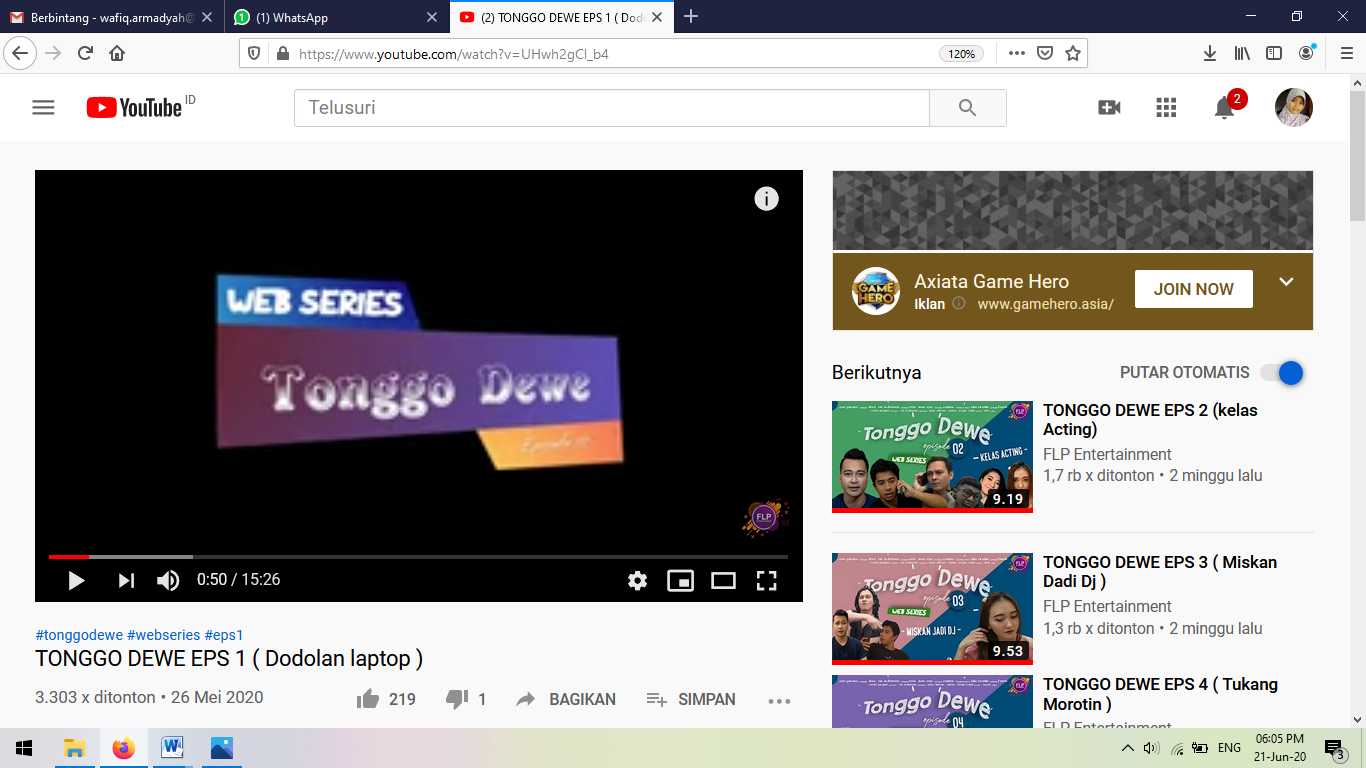Click the video upload camera icon
Screen dimensions: 1366x768
click(1109, 107)
